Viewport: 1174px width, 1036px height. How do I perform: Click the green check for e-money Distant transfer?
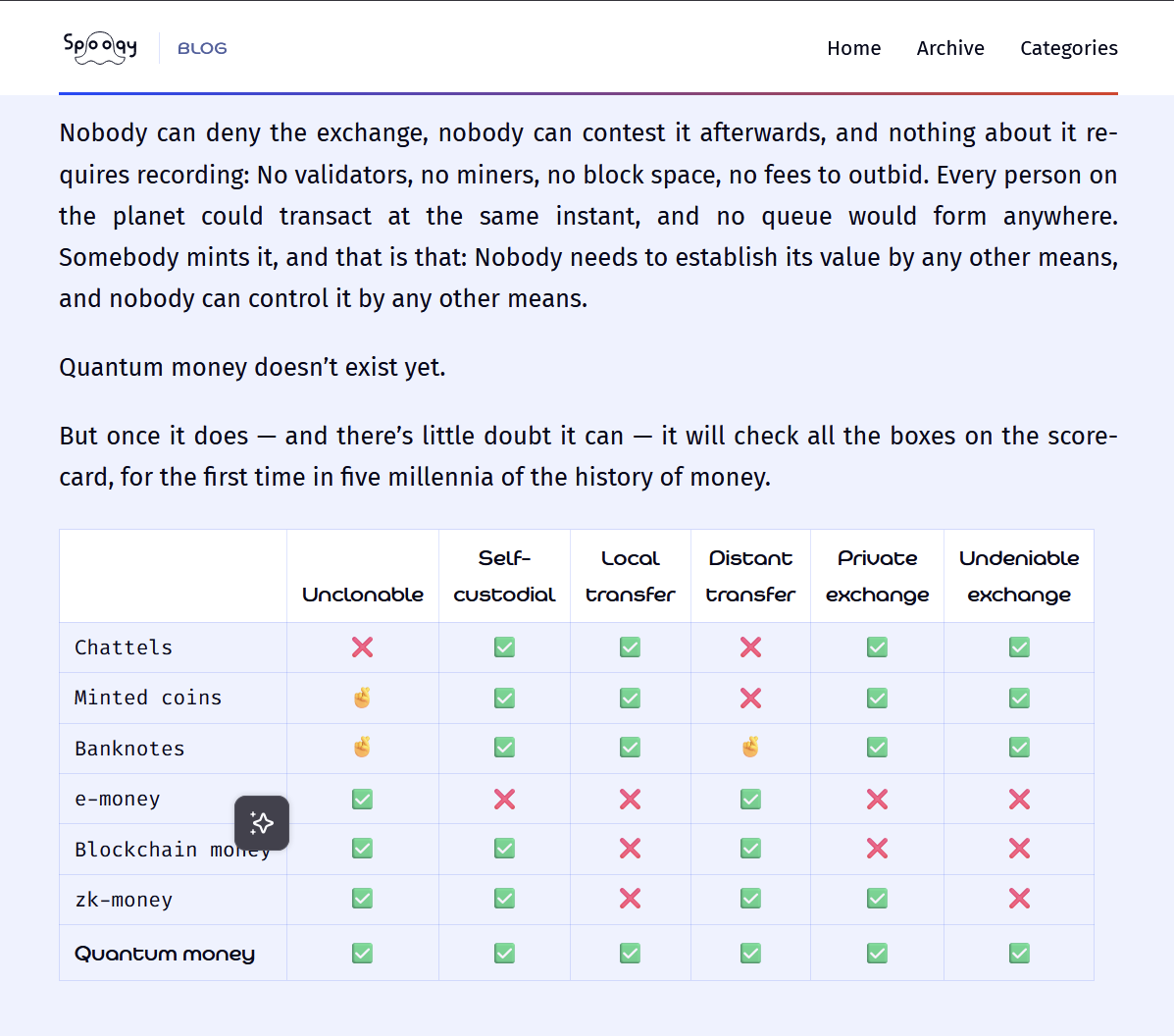click(750, 800)
